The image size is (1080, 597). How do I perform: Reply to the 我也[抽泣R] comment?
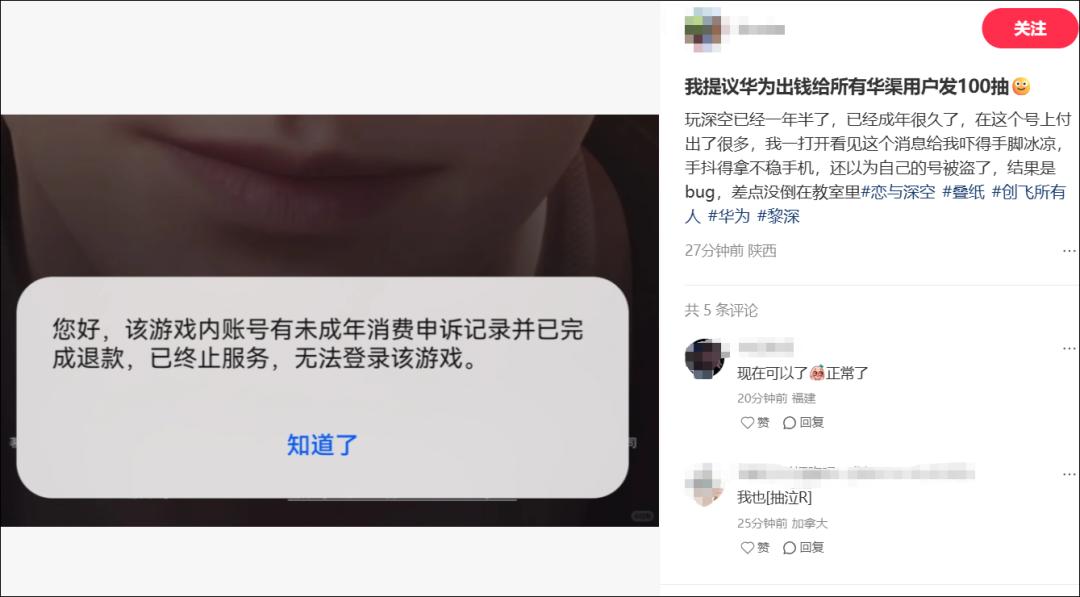[804, 547]
